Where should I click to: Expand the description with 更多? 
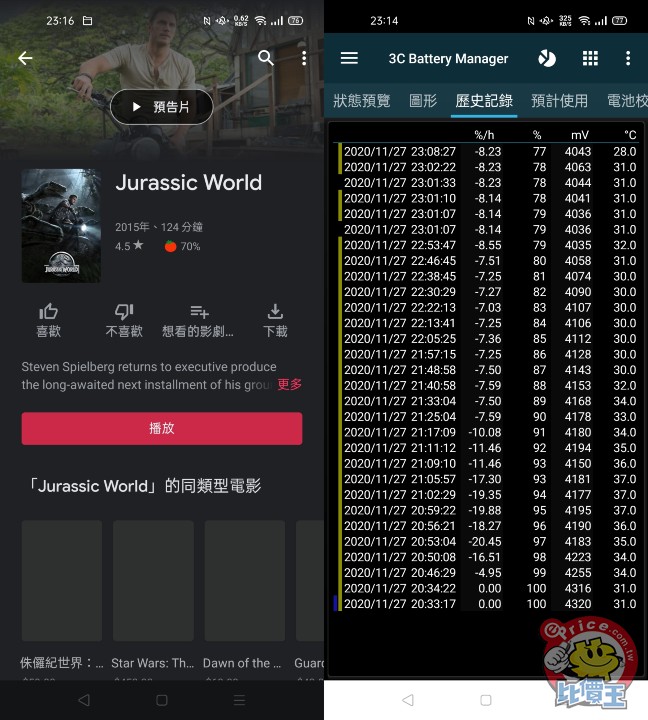click(289, 384)
